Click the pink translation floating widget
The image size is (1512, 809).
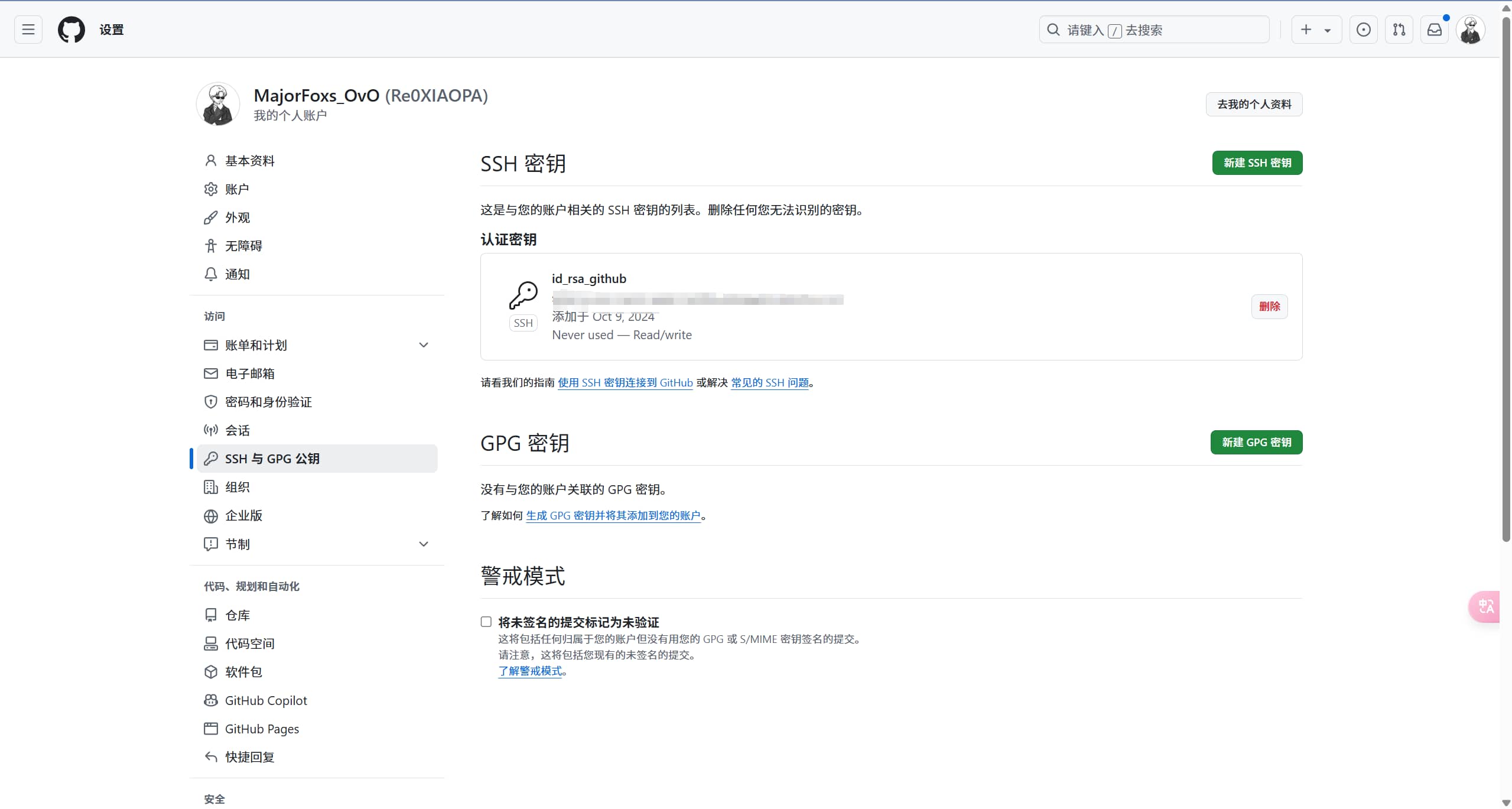tap(1484, 606)
